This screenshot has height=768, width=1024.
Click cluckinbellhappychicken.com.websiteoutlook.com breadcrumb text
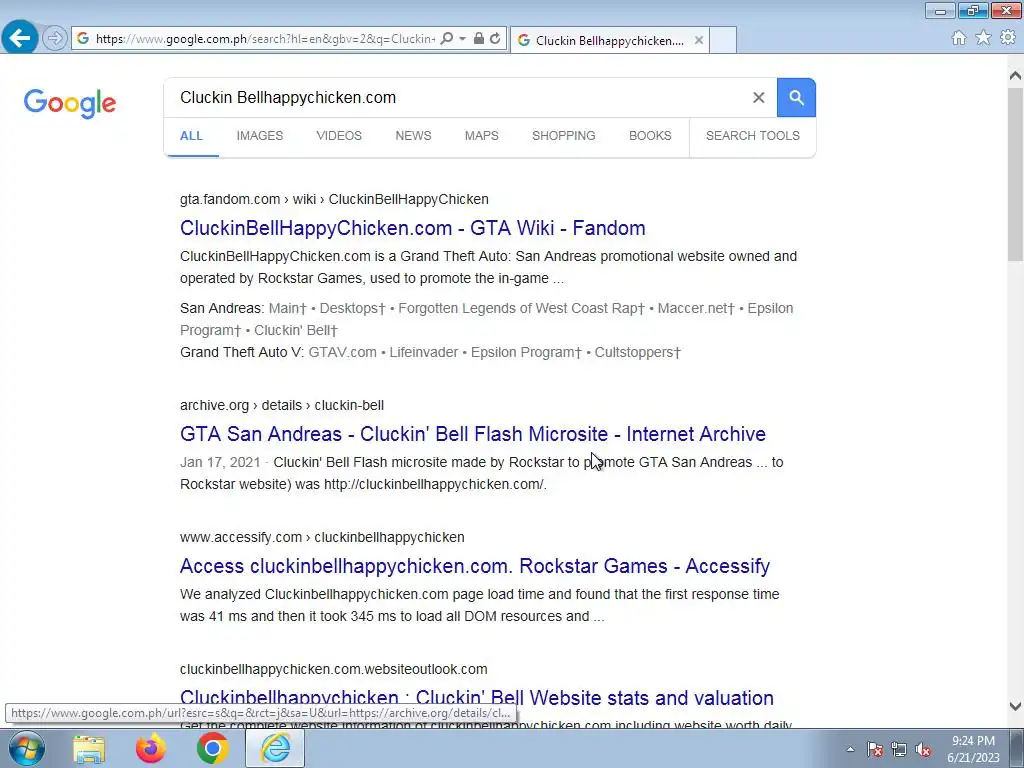coord(334,669)
